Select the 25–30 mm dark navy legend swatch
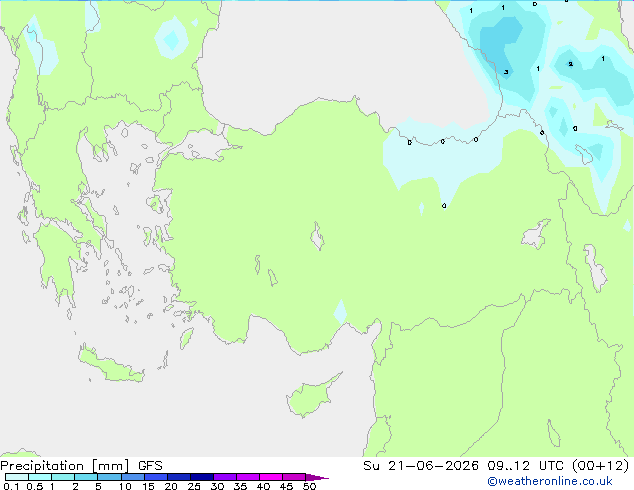Screen dimensions: 634x490 point(202,477)
